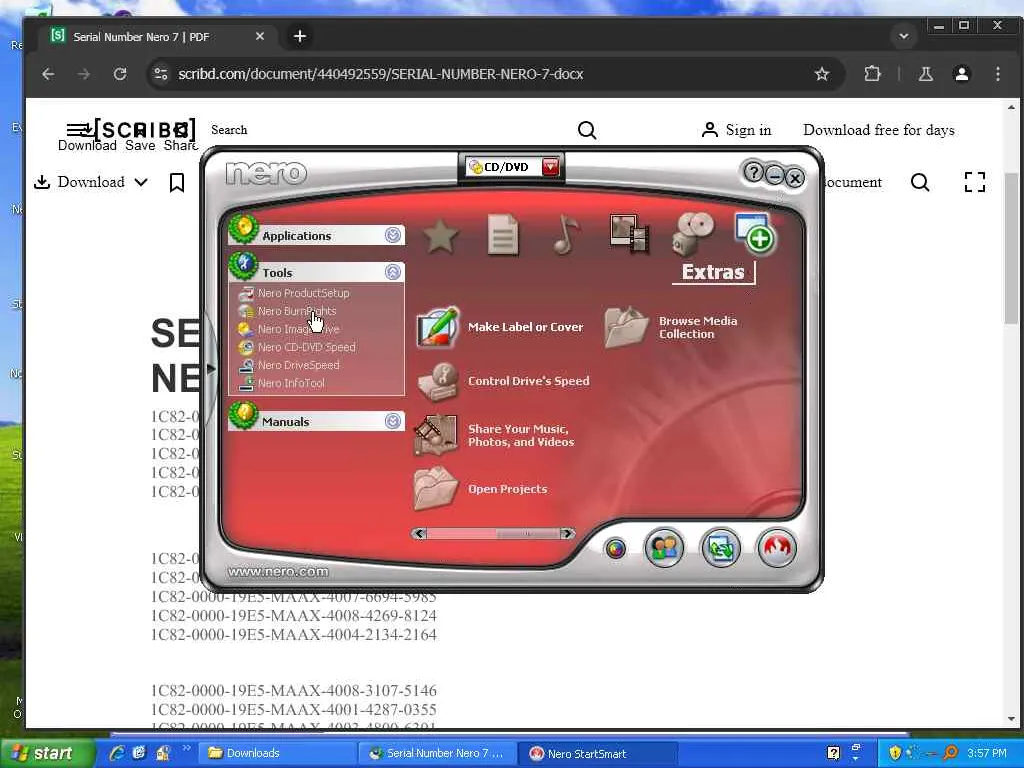
Task: Click the Scribd address bar URL
Action: coord(381,74)
